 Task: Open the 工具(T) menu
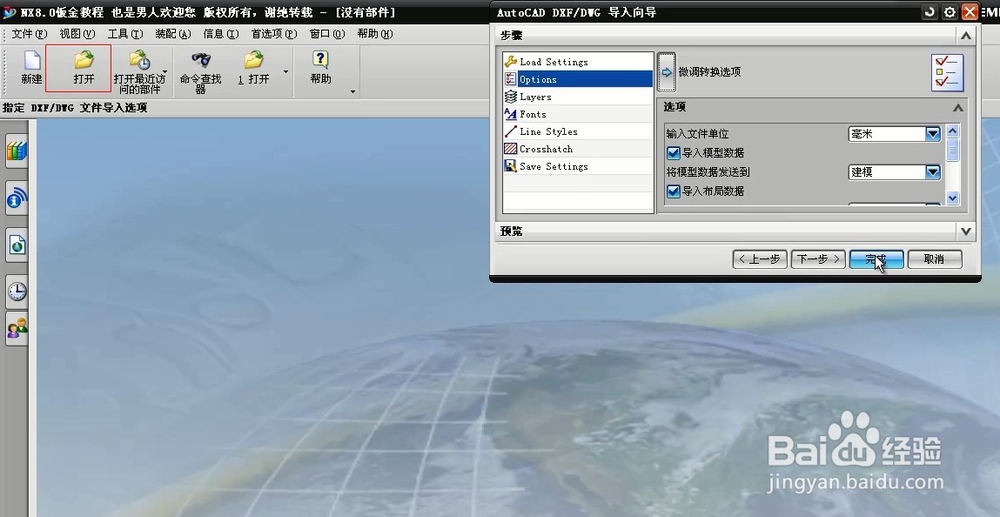(x=125, y=34)
